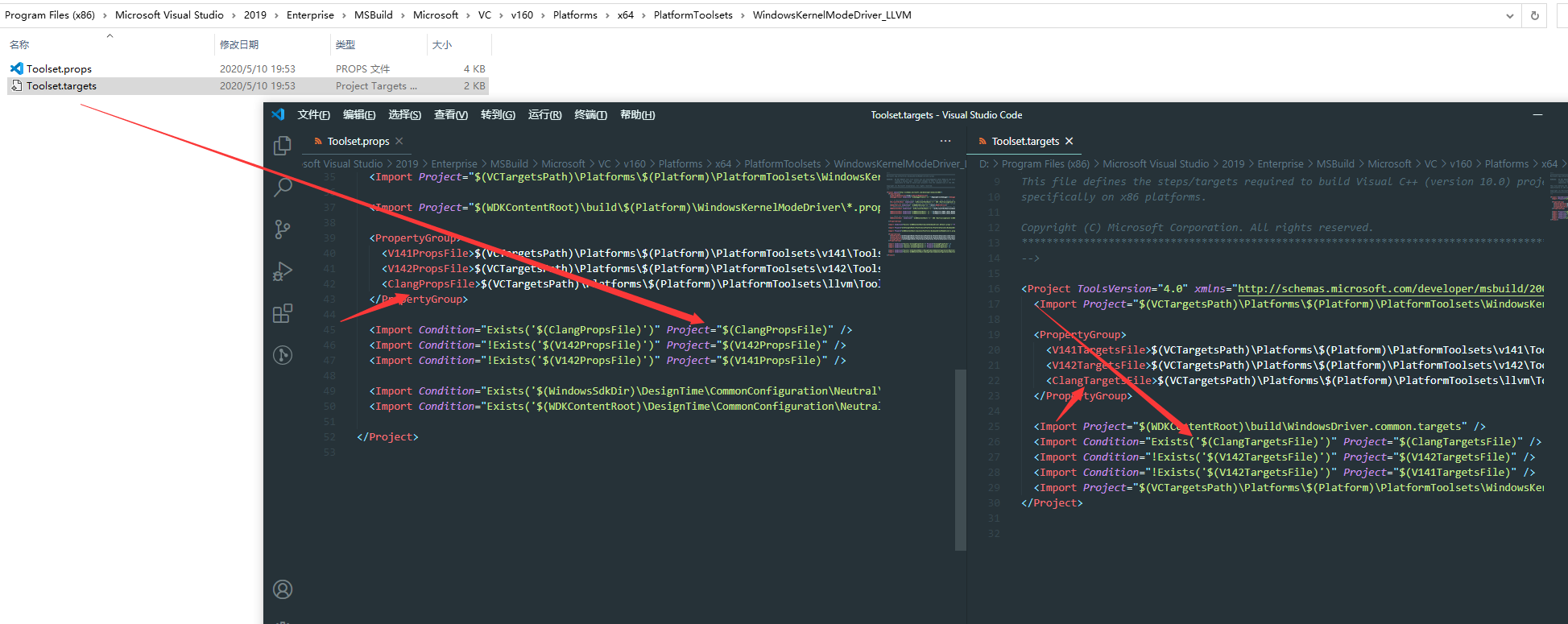Open the 编辑(E) menu in VS Code
Image resolution: width=1568 pixels, height=624 pixels.
(359, 115)
